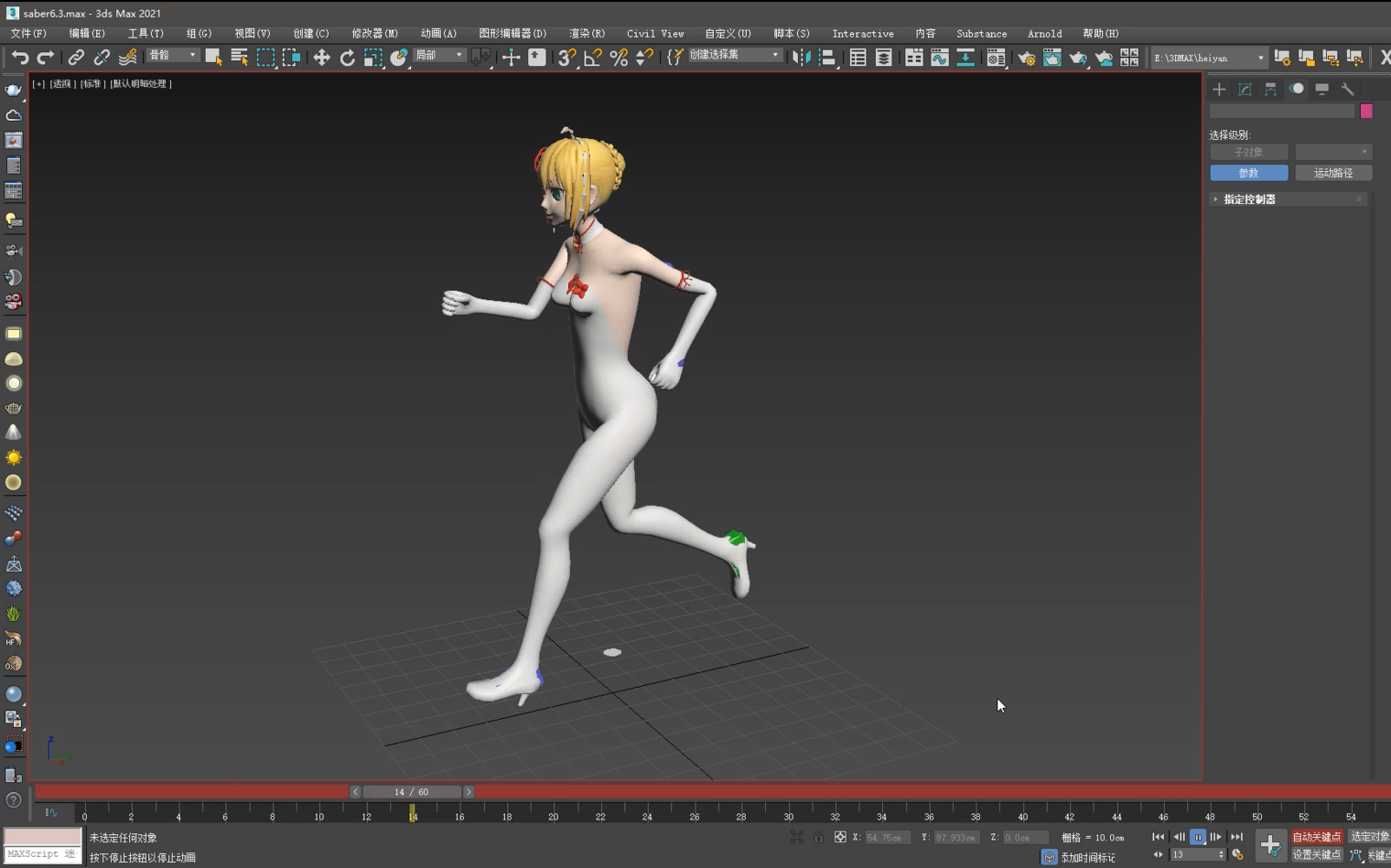Click the large Set Keys plus button
1391x868 pixels.
[1270, 845]
